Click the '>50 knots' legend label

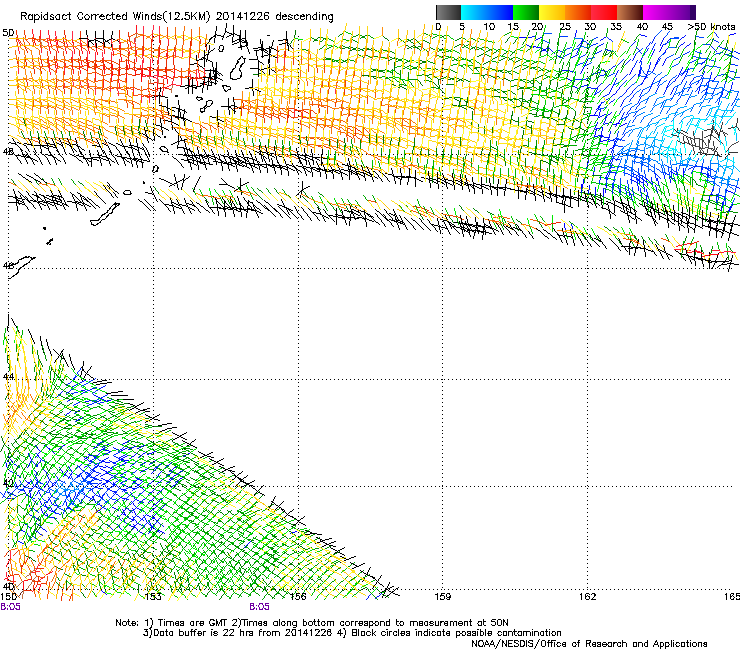click(711, 27)
